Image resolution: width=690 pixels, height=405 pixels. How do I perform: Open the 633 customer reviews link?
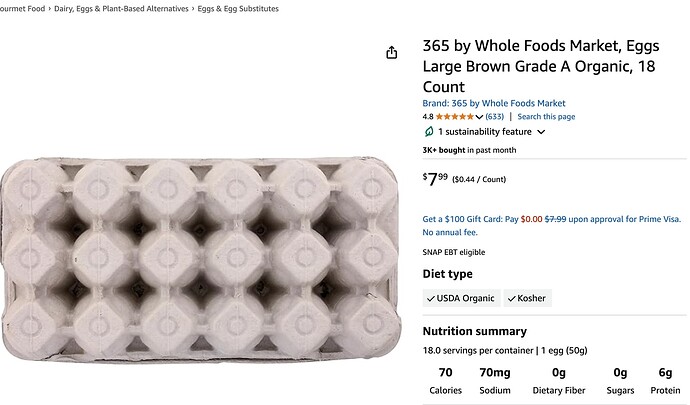495,117
